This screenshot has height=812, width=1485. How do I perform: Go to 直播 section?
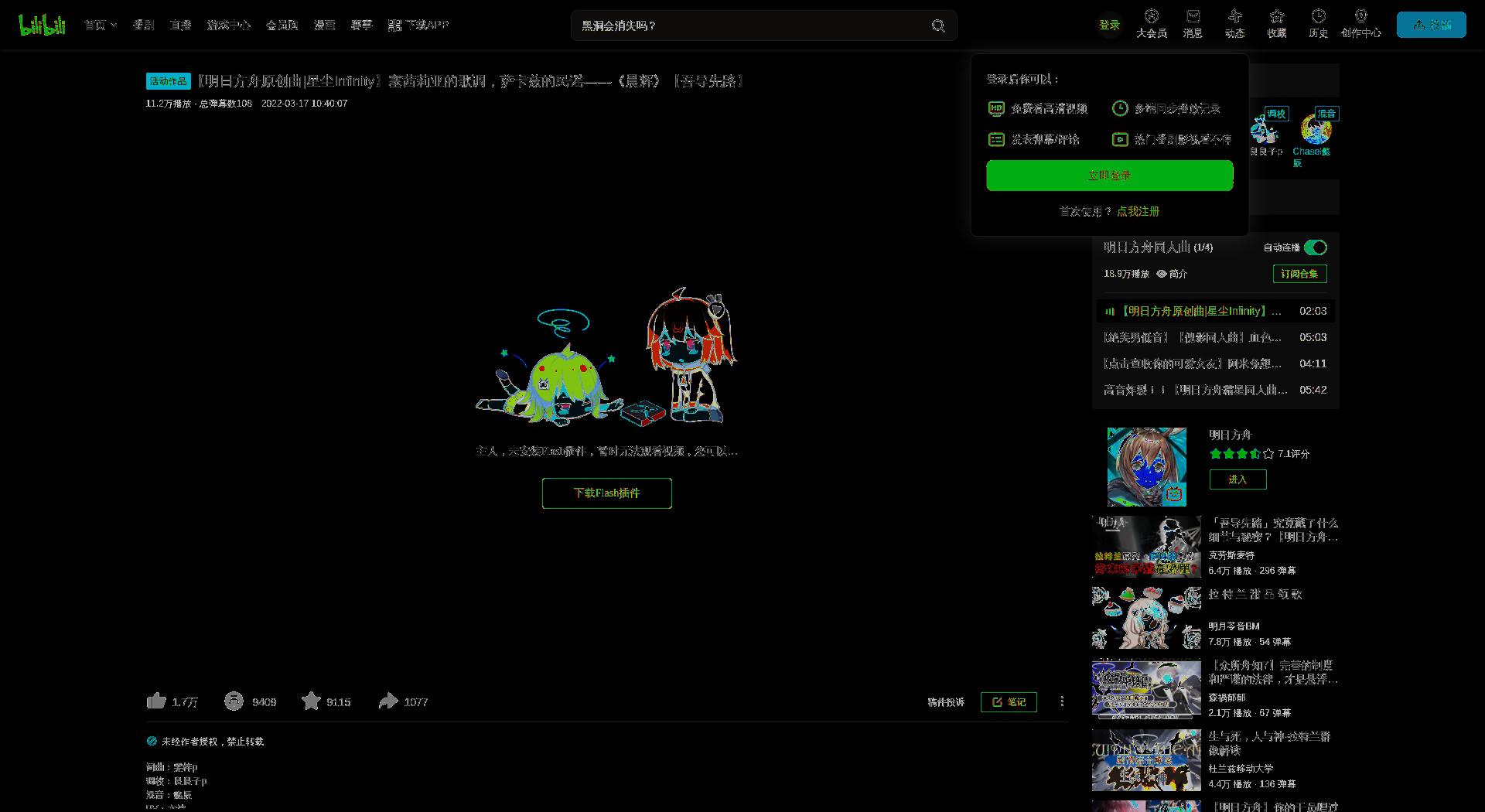pos(180,25)
